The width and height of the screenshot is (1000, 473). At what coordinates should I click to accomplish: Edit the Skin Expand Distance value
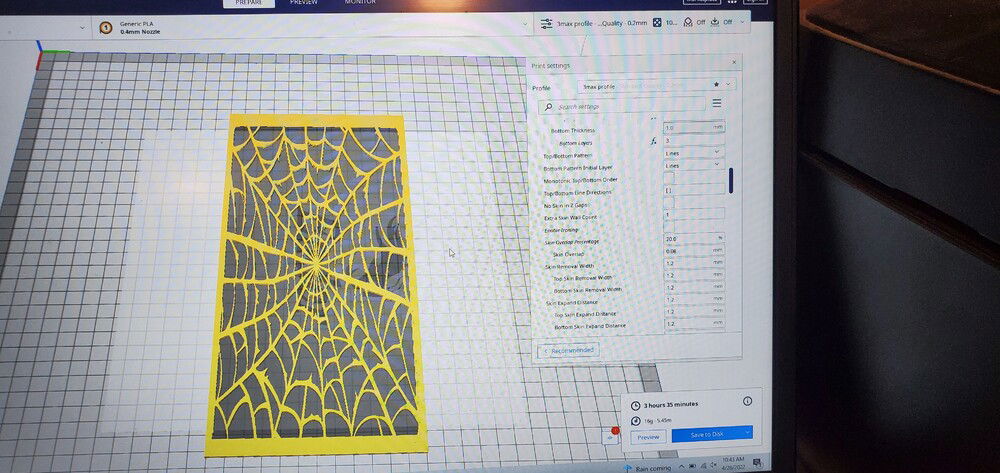coord(693,299)
